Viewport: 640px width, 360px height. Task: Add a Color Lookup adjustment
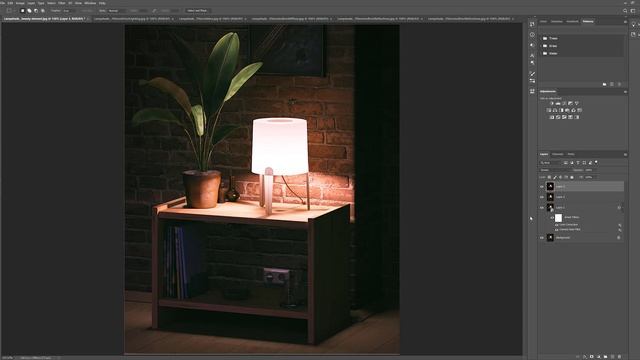coord(579,110)
